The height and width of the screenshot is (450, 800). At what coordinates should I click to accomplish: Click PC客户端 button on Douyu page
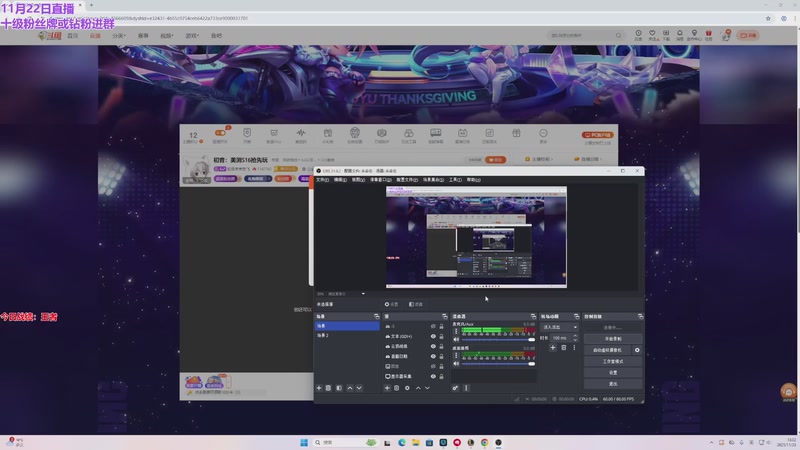(597, 135)
